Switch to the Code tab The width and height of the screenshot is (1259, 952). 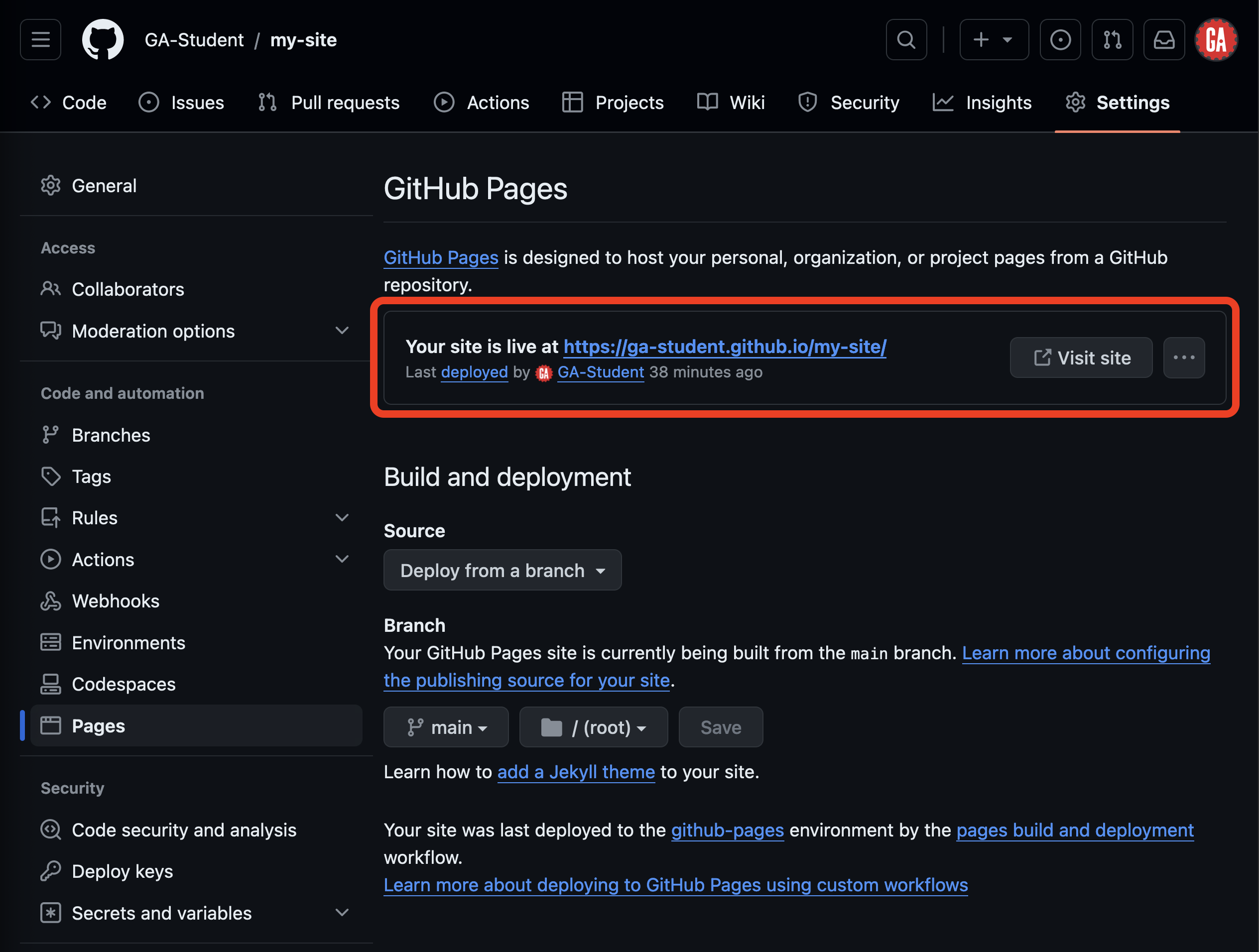tap(69, 103)
